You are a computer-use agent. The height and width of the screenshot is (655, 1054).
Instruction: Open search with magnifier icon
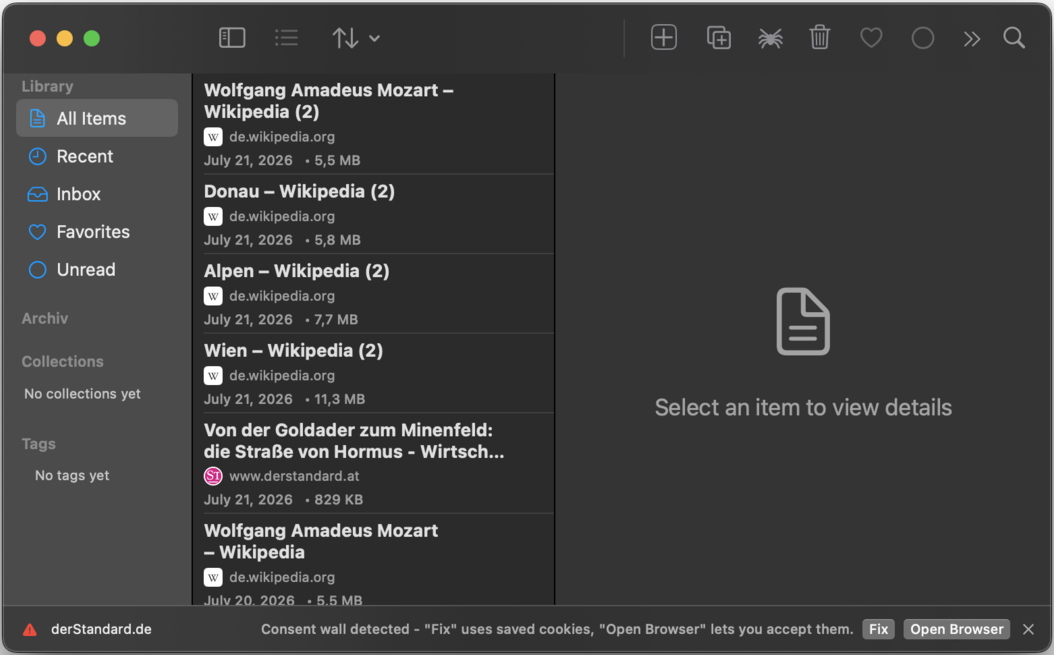(1014, 38)
